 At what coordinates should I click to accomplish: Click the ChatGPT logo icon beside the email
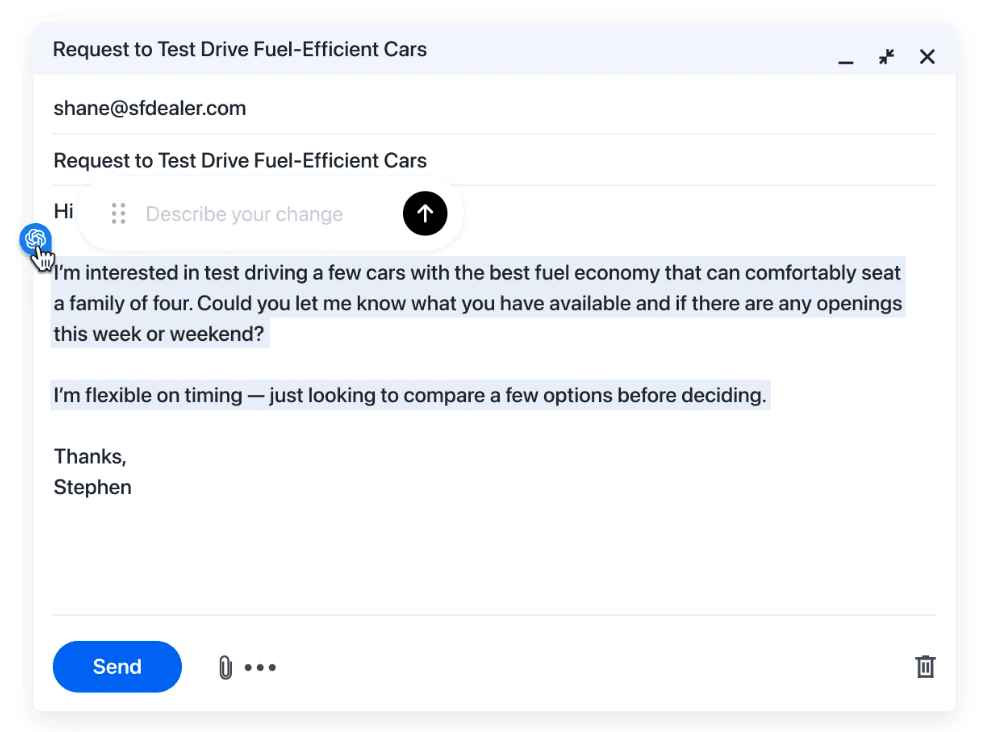pos(36,239)
